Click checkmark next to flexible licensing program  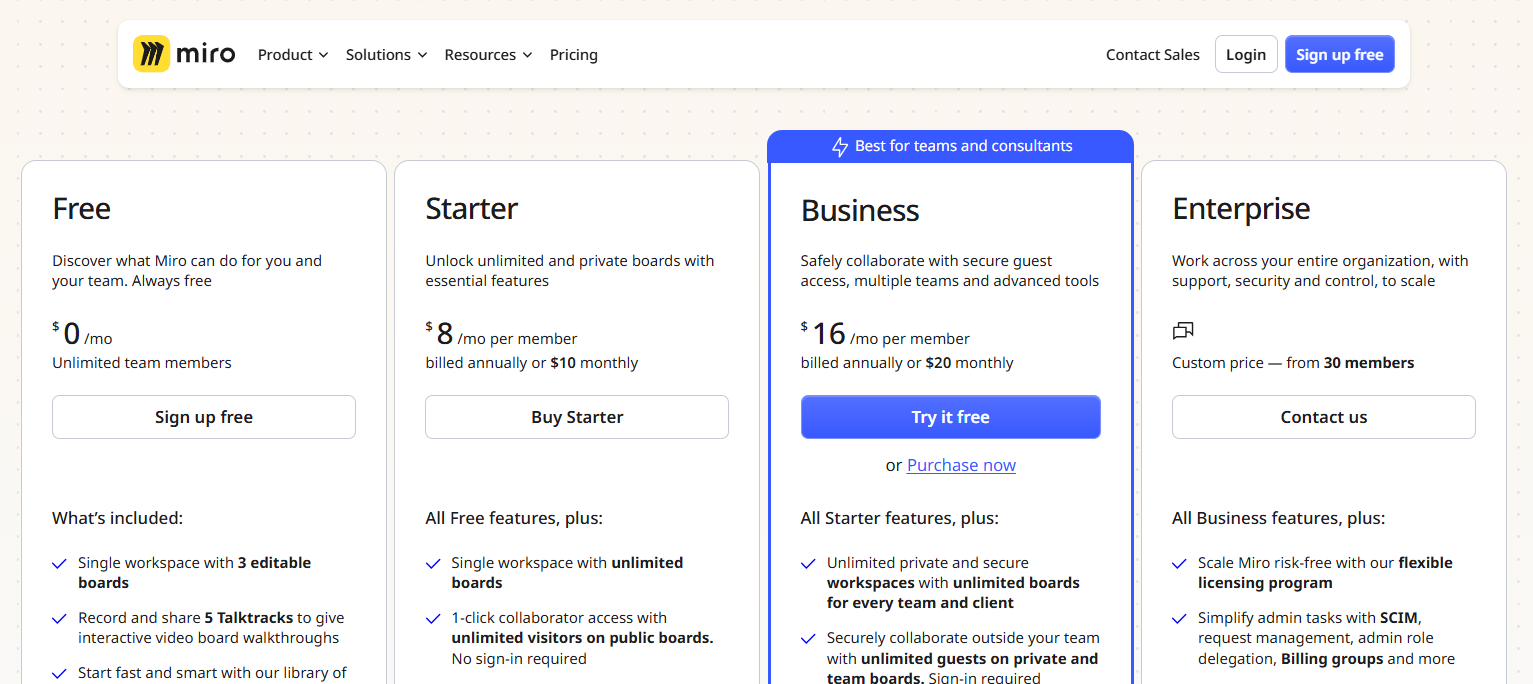pyautogui.click(x=1180, y=564)
